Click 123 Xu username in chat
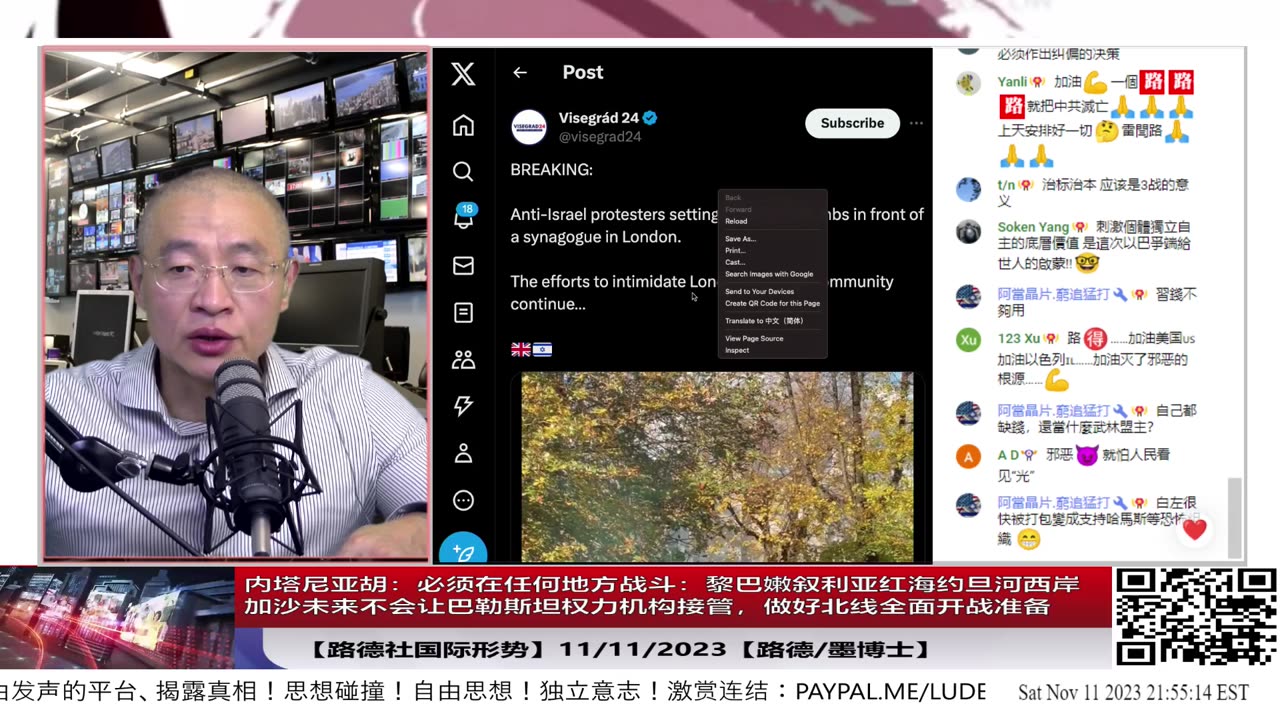This screenshot has width=1280, height=720. point(1019,339)
